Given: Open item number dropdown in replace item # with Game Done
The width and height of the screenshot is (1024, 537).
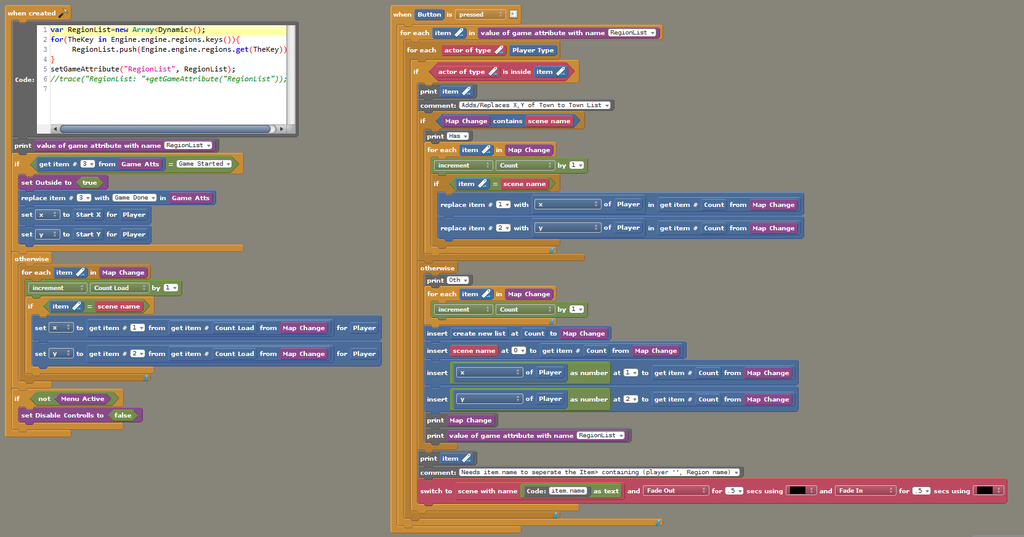Looking at the screenshot, I should (x=84, y=198).
